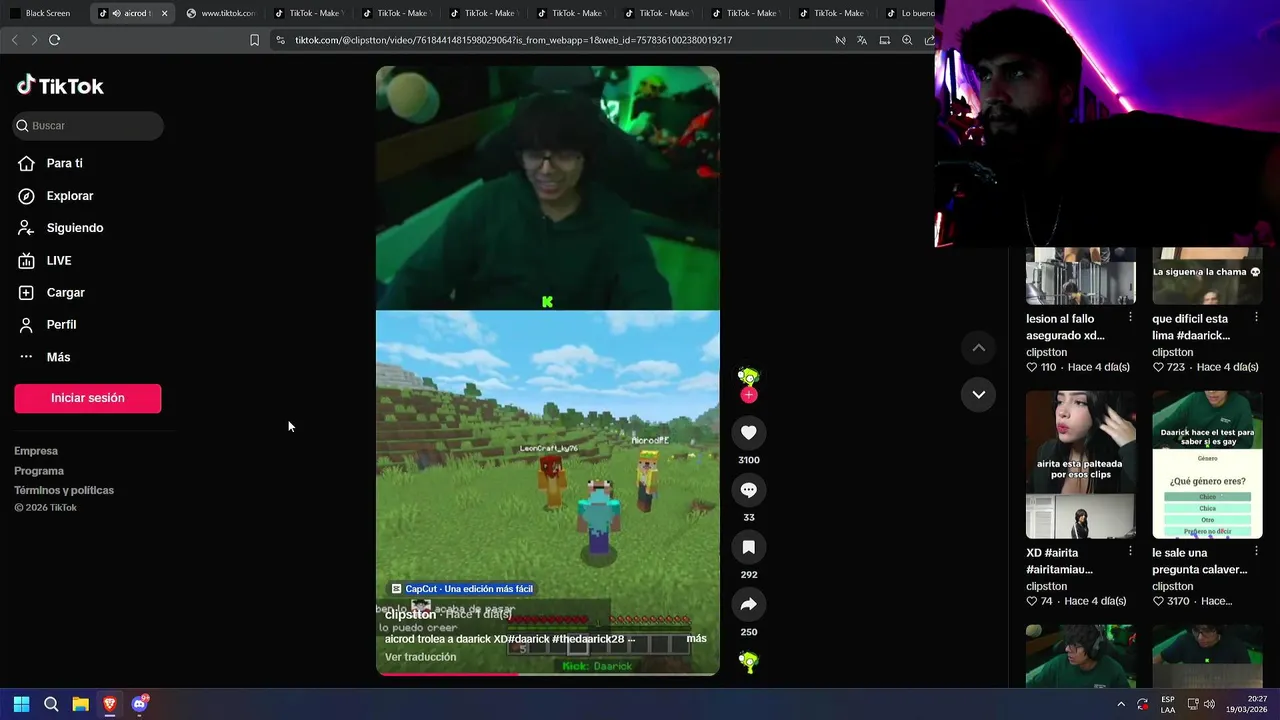Go to next video with down chevron
Screen dimensions: 1280x720
[x=979, y=394]
